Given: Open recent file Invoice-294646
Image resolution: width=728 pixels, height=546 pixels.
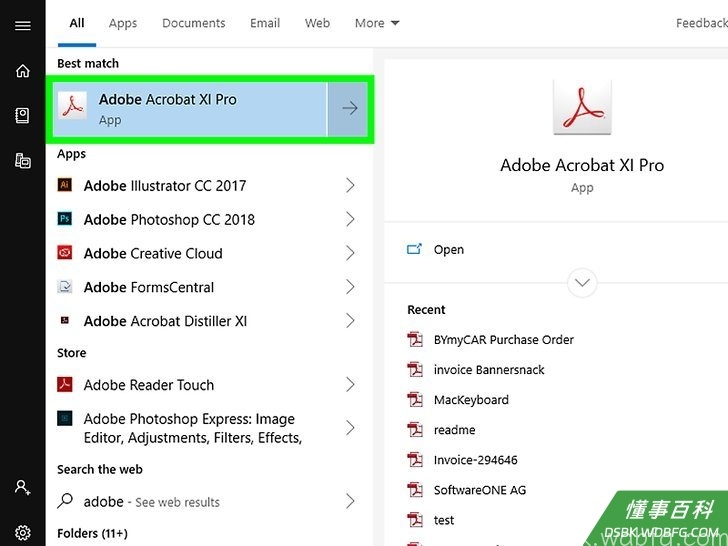Looking at the screenshot, I should click(x=475, y=460).
